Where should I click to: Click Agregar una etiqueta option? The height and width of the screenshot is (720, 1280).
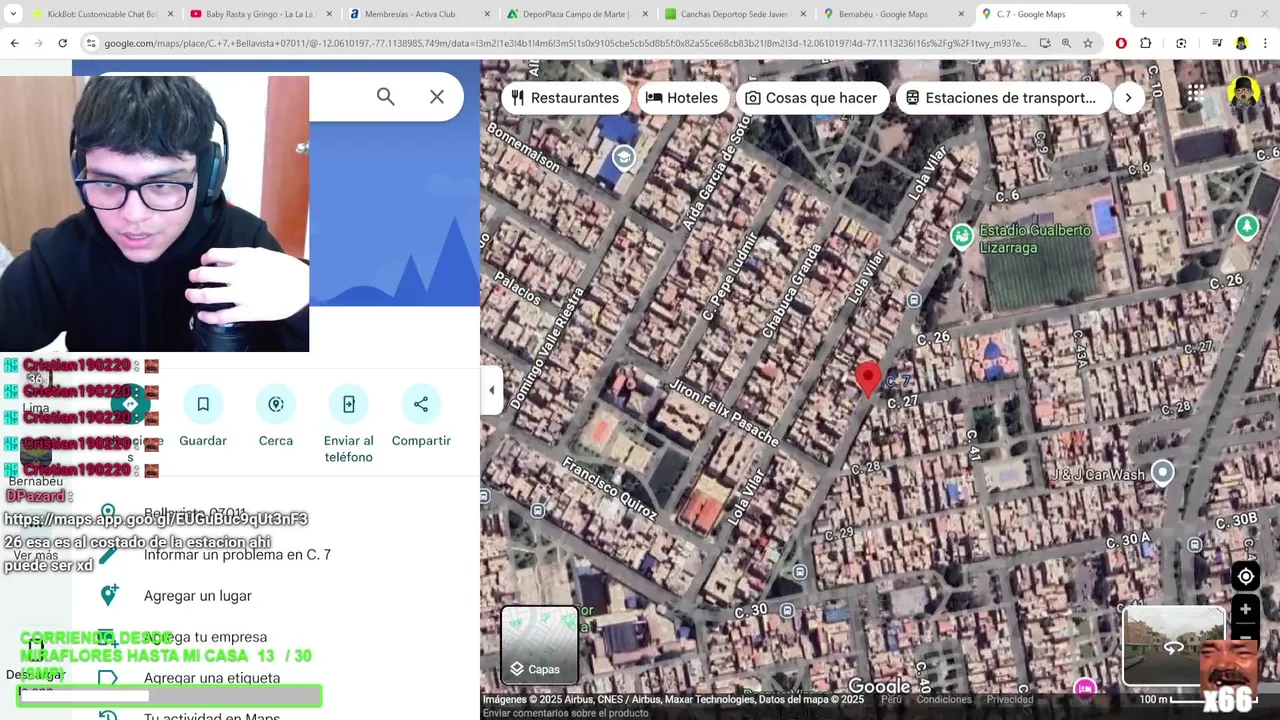pos(212,678)
